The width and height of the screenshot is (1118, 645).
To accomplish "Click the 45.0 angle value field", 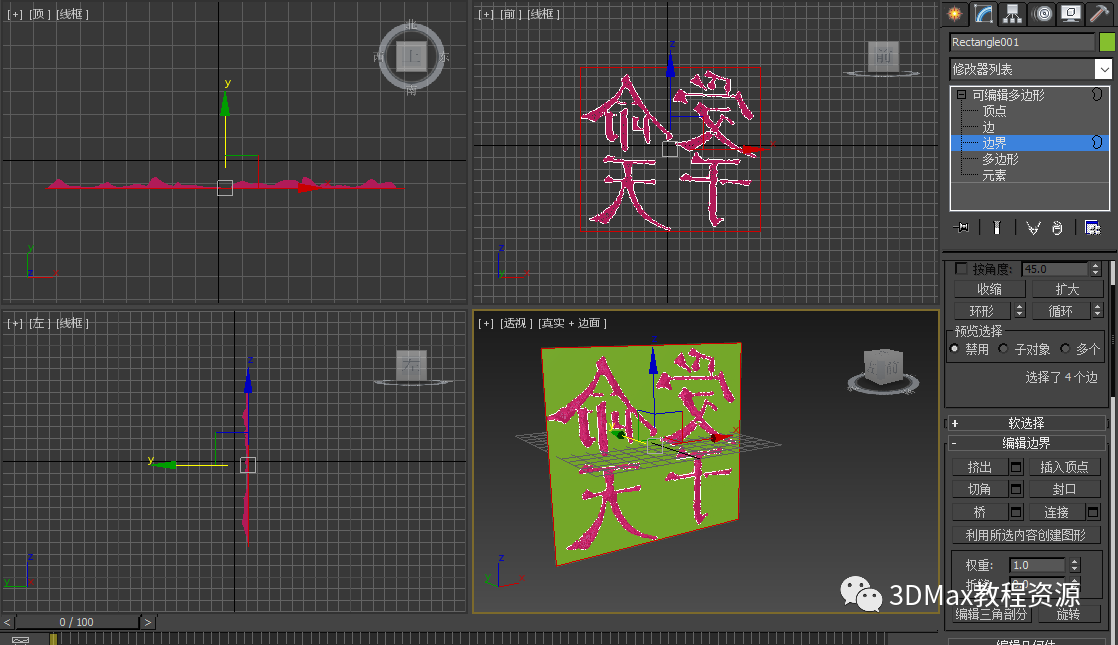I will pos(1055,269).
